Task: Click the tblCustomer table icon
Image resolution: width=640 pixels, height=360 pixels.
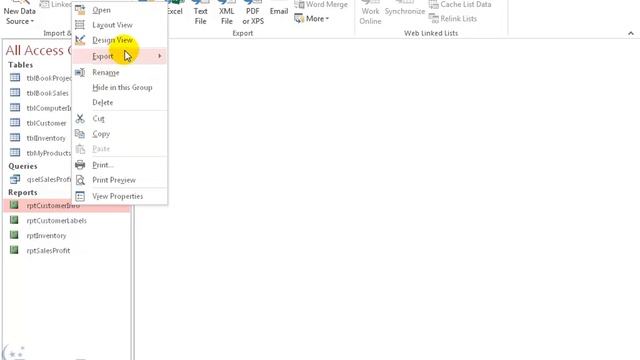Action: pos(15,122)
